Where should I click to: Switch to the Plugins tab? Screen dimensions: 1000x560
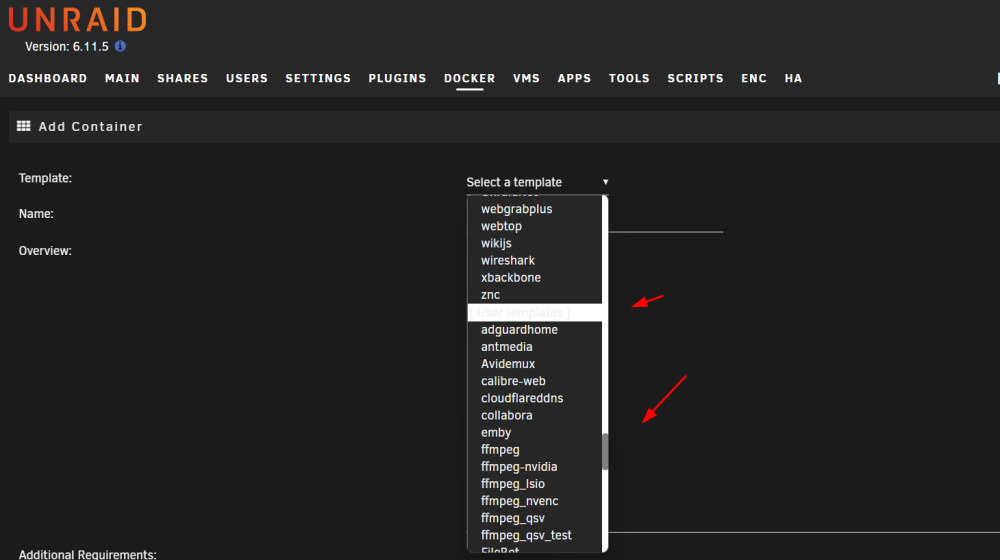coord(397,78)
